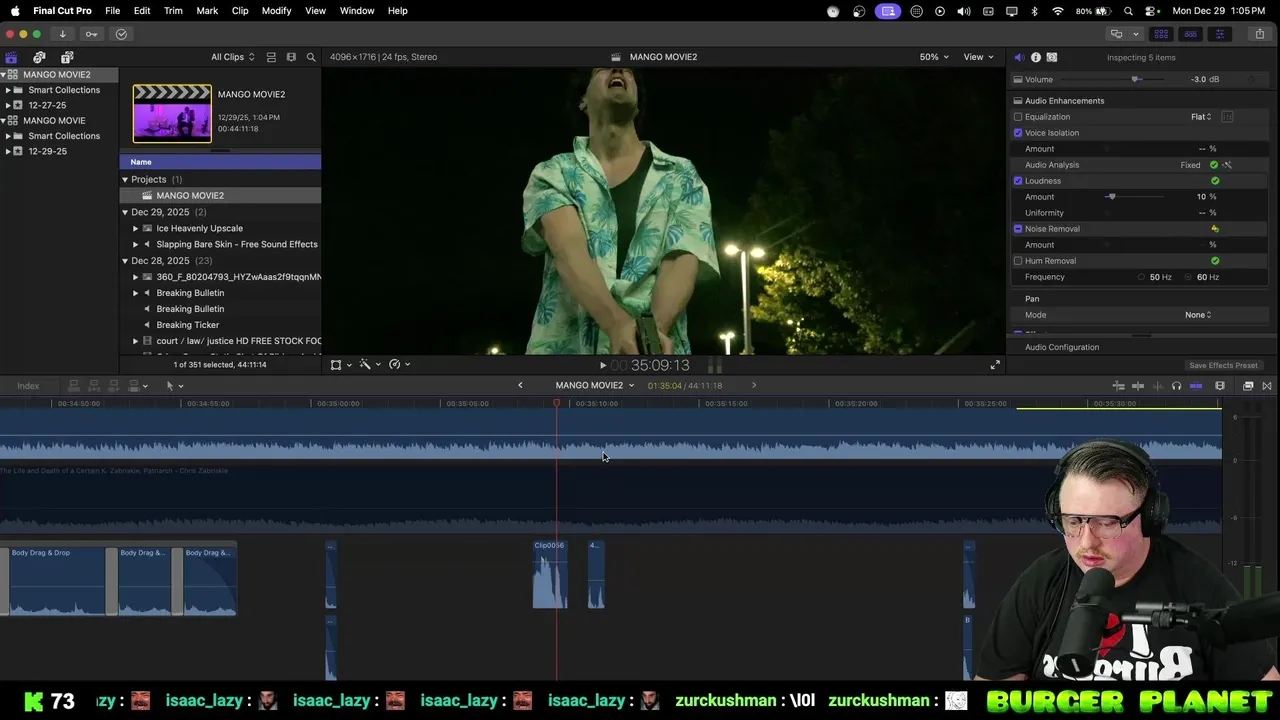Open the retime speed options dropdown
Image resolution: width=1280 pixels, height=720 pixels.
[x=399, y=365]
